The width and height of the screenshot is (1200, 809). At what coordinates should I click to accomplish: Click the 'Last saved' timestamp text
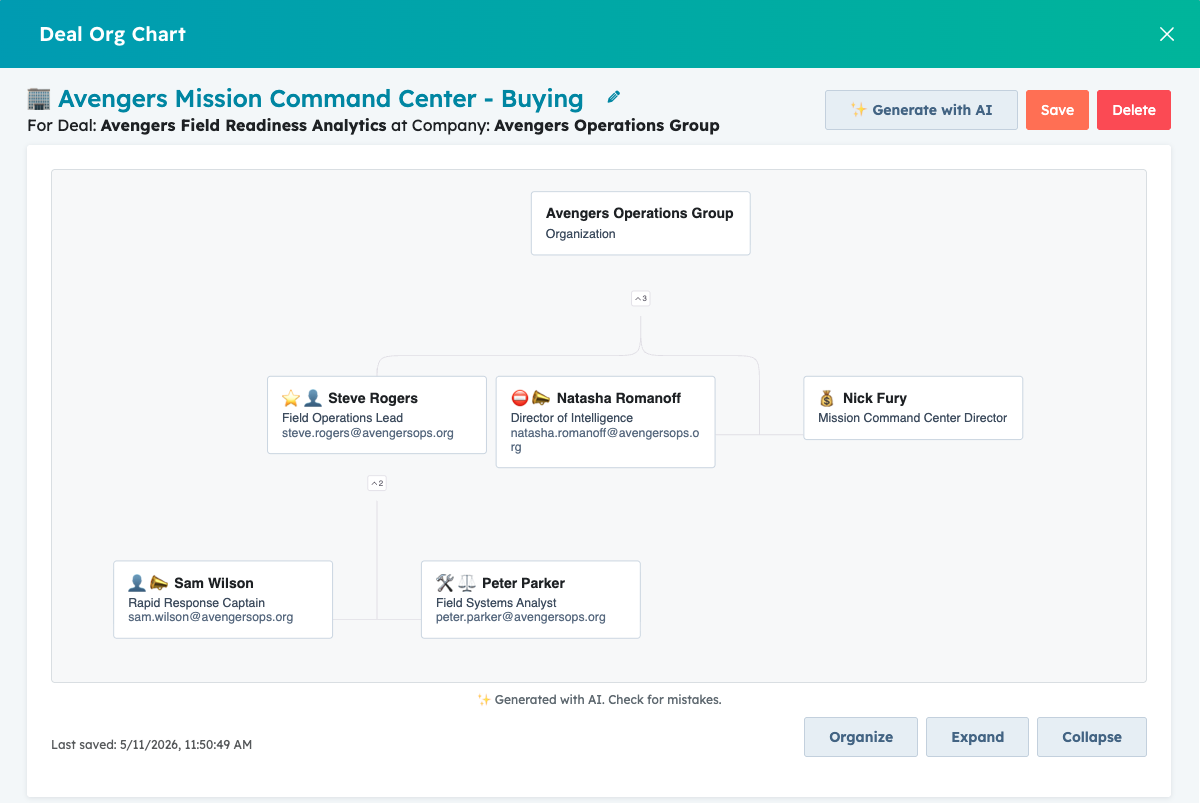(x=152, y=745)
